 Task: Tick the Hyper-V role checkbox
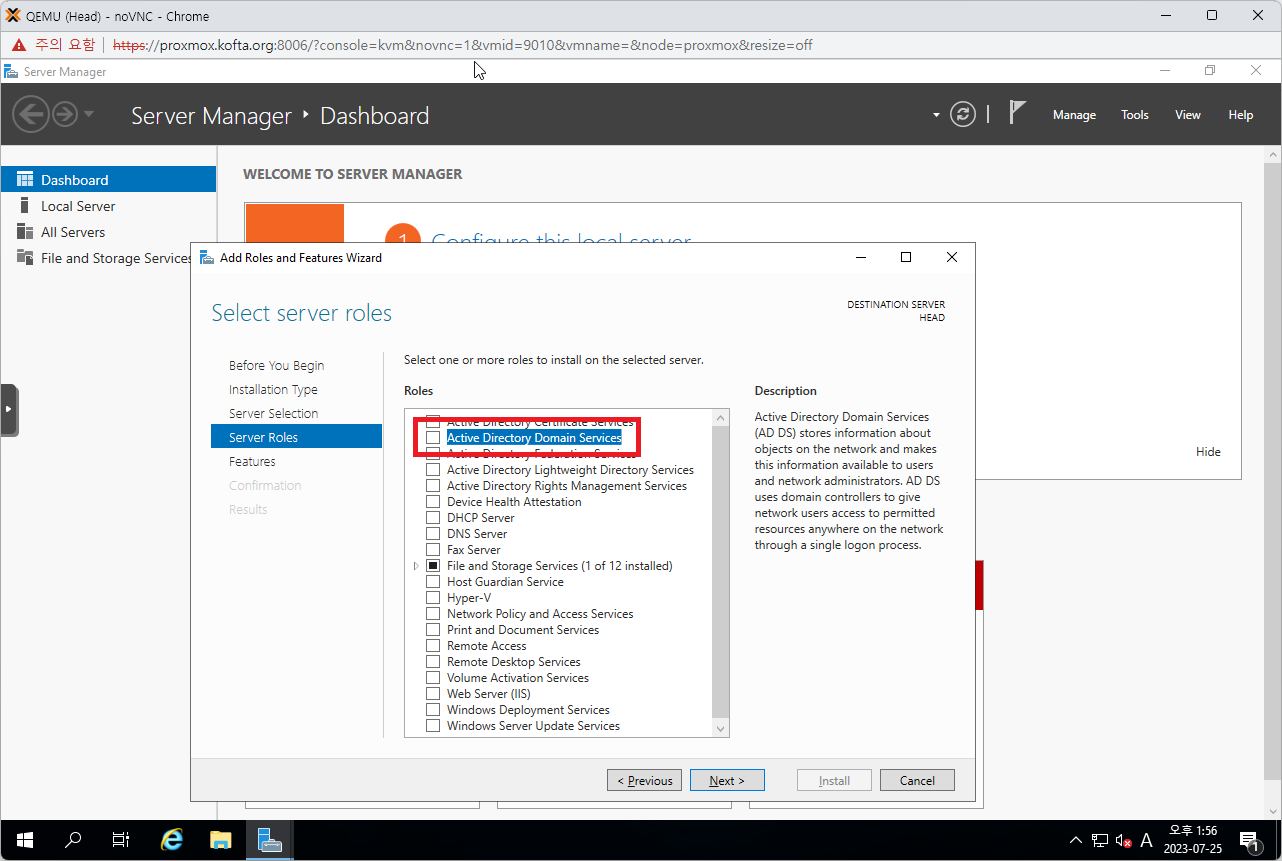point(433,598)
